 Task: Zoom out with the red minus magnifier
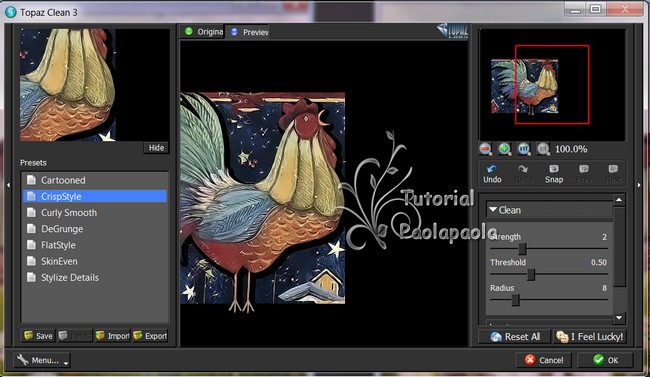click(485, 148)
